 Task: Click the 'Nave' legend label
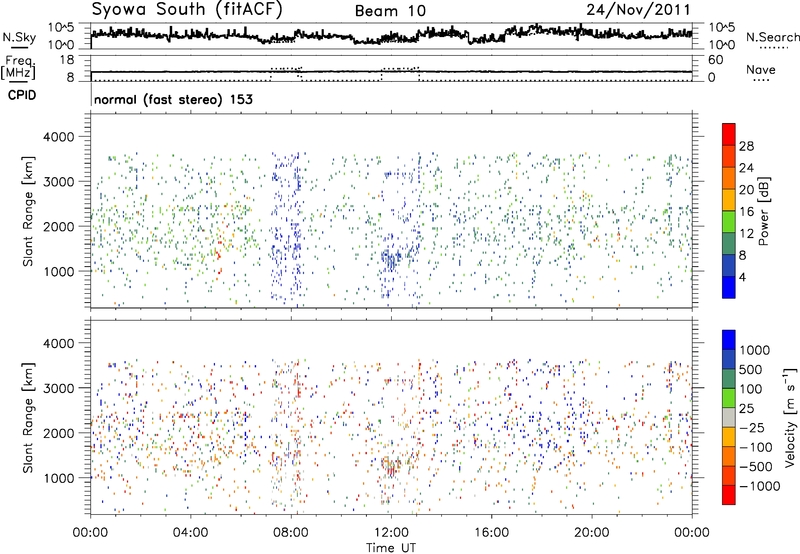761,70
